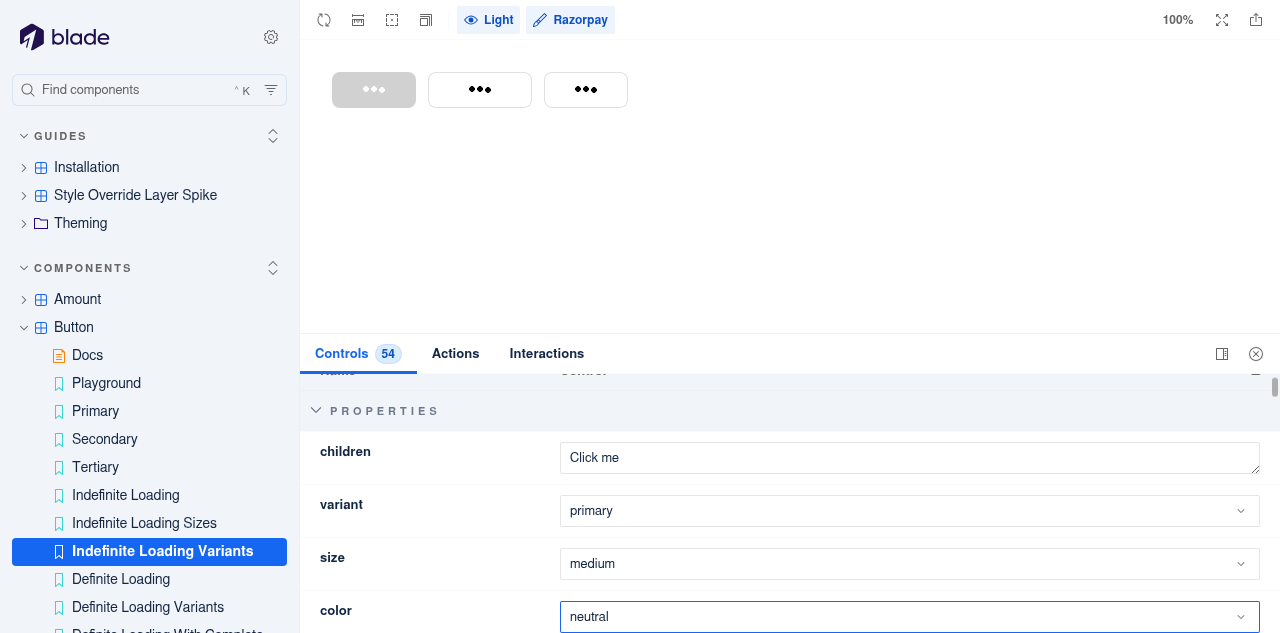Toggle the outlines tool icon
This screenshot has width=1280, height=633.
click(392, 20)
